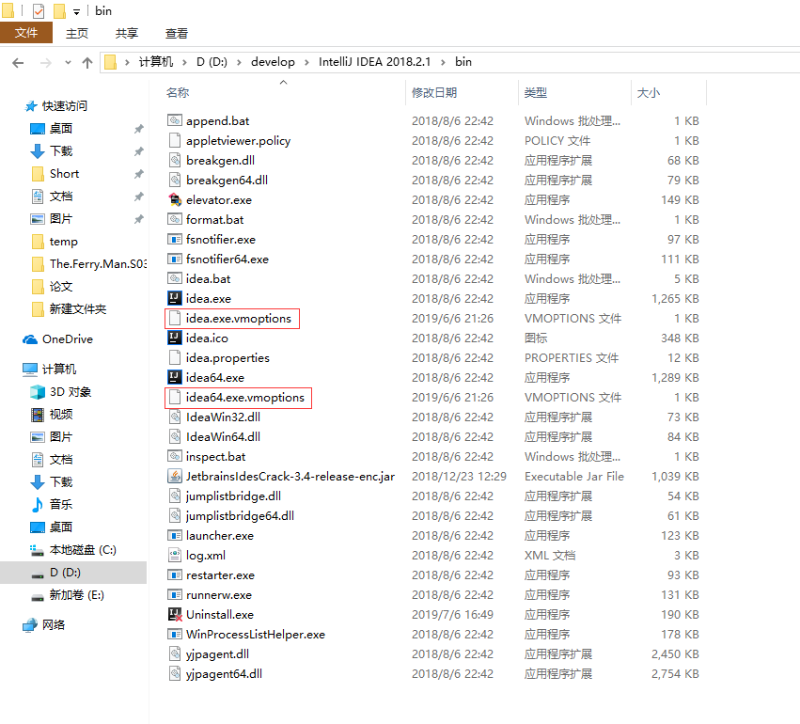This screenshot has height=724, width=800.
Task: Expand the chevron after D (D:) in breadcrumb
Action: click(x=239, y=62)
